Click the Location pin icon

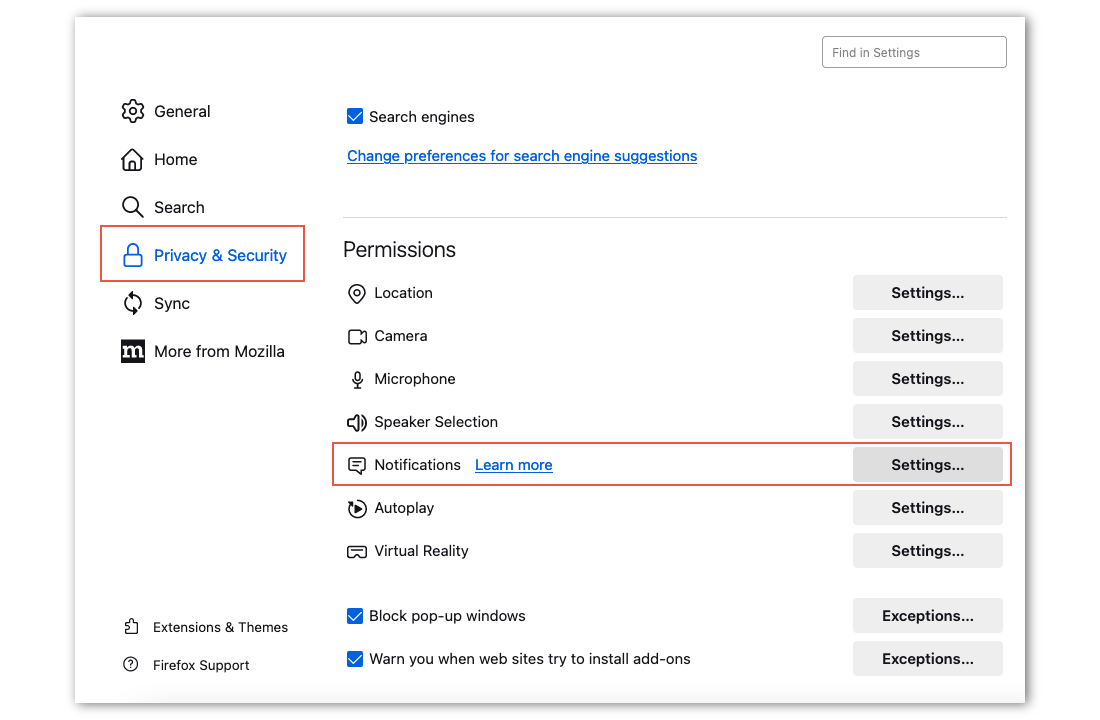[357, 293]
